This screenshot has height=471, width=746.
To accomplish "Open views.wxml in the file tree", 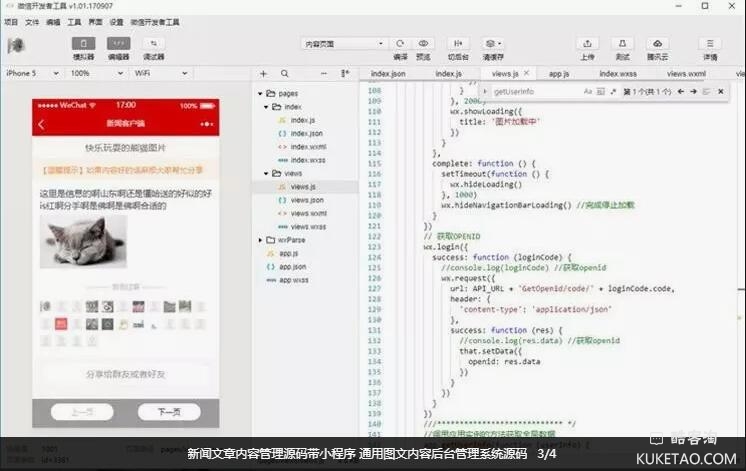I will 309,214.
